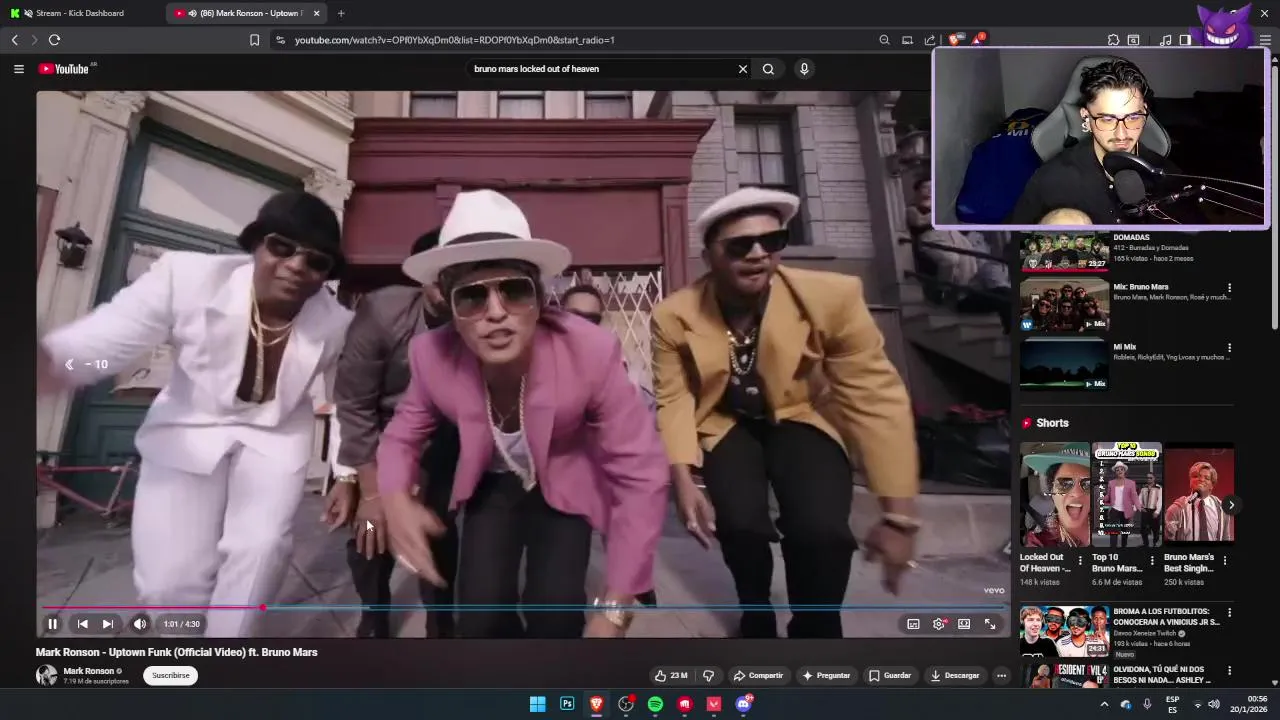This screenshot has height=720, width=1280.
Task: Open the music note playlist icon
Action: point(1165,40)
